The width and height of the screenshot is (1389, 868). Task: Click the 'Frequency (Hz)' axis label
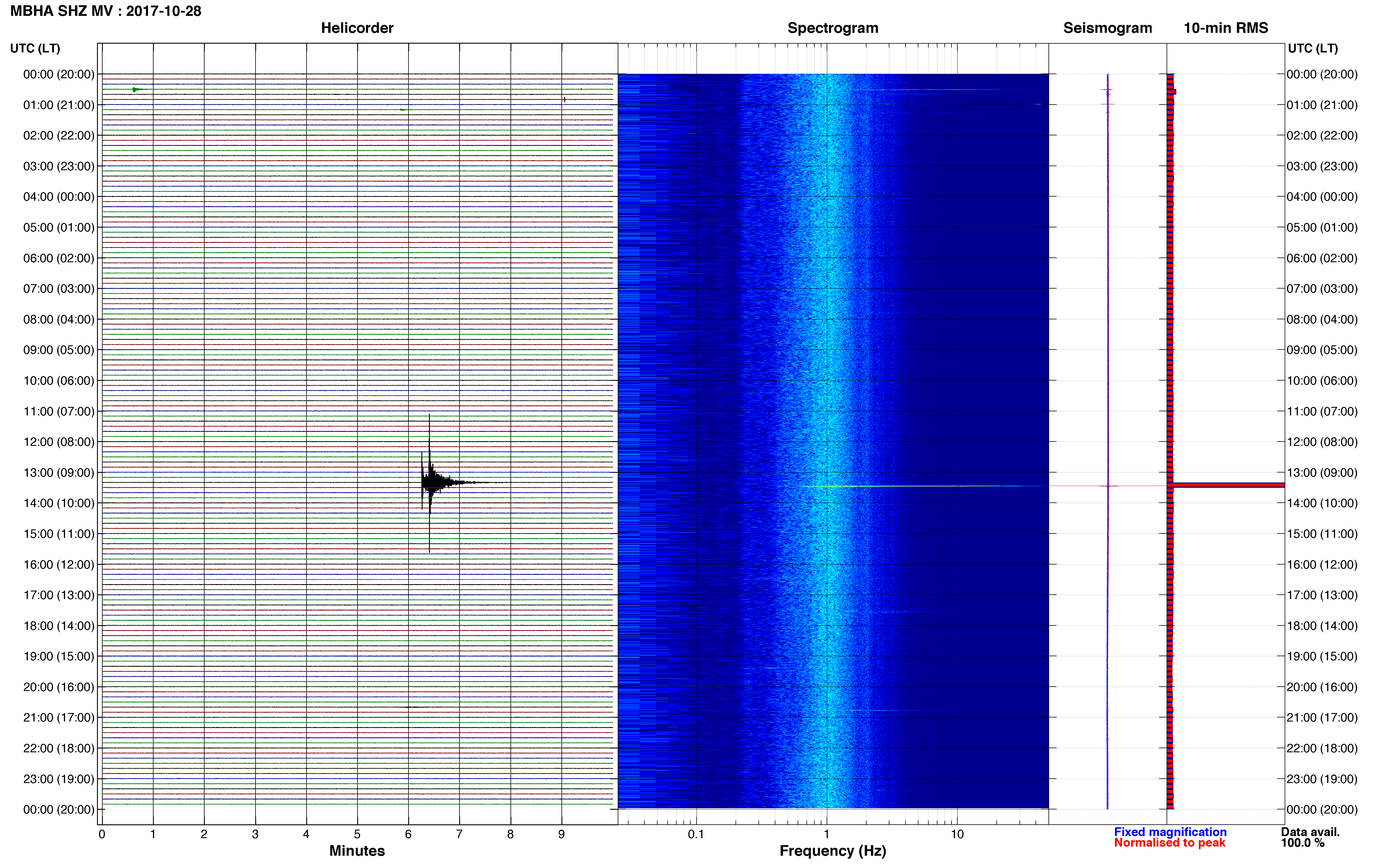[x=833, y=851]
